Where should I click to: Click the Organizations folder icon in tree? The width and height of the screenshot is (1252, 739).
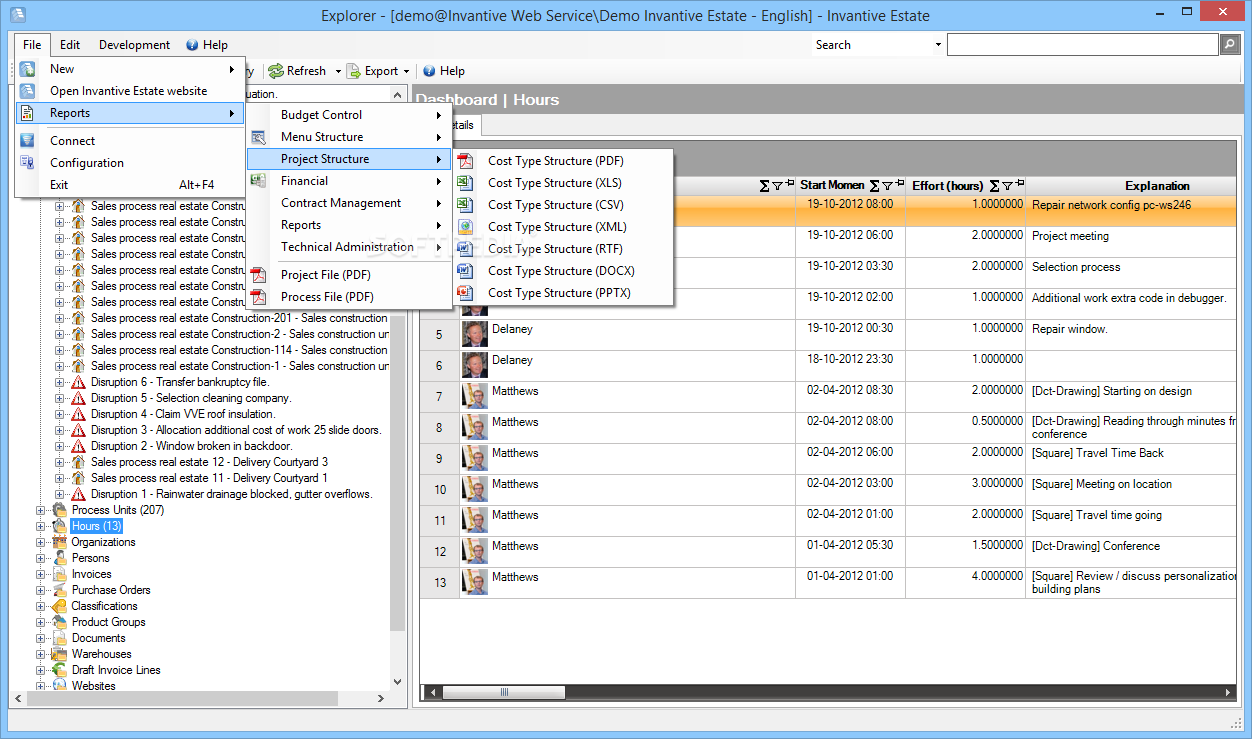tap(60, 542)
